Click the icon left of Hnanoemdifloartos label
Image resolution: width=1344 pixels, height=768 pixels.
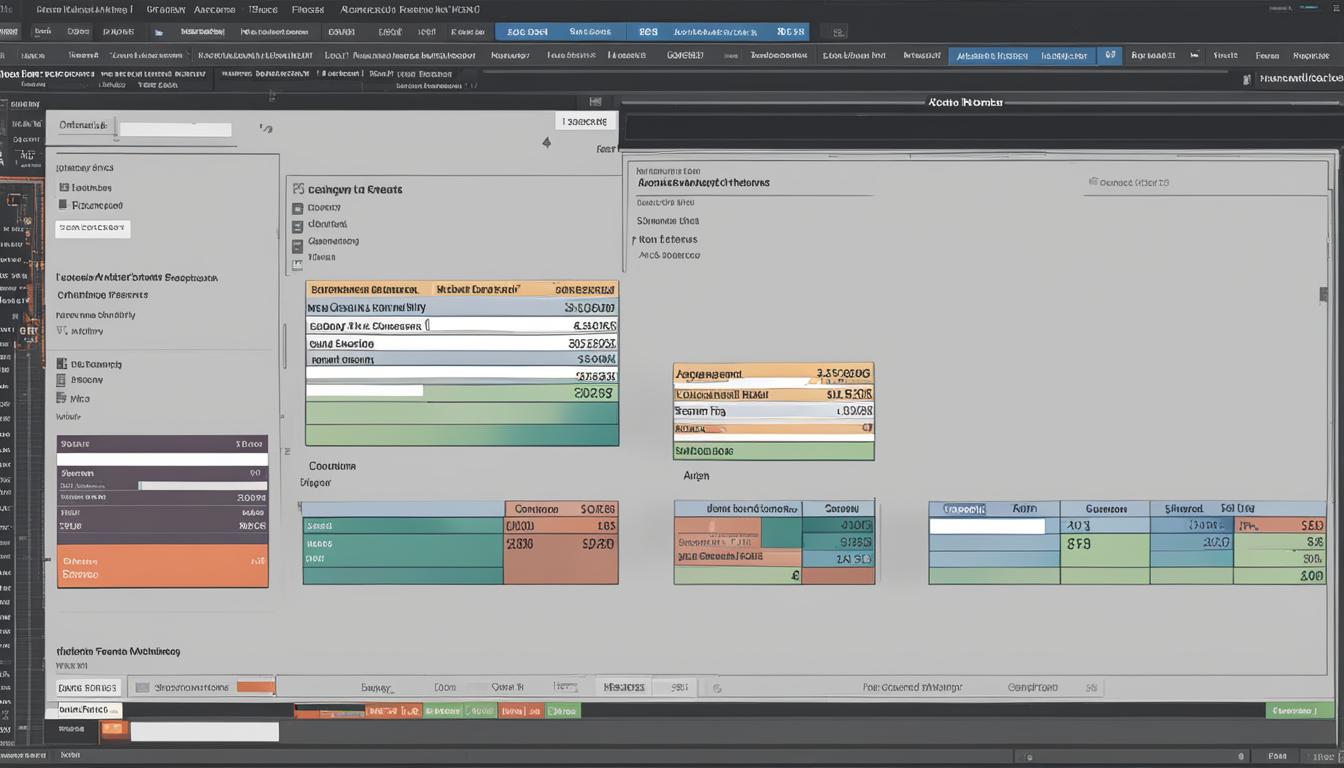coord(1246,79)
